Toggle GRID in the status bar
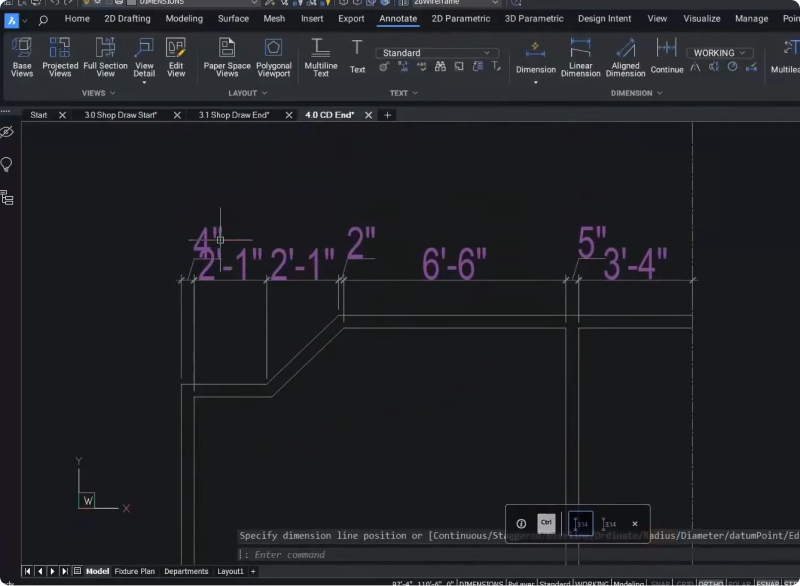This screenshot has width=800, height=586. (685, 583)
